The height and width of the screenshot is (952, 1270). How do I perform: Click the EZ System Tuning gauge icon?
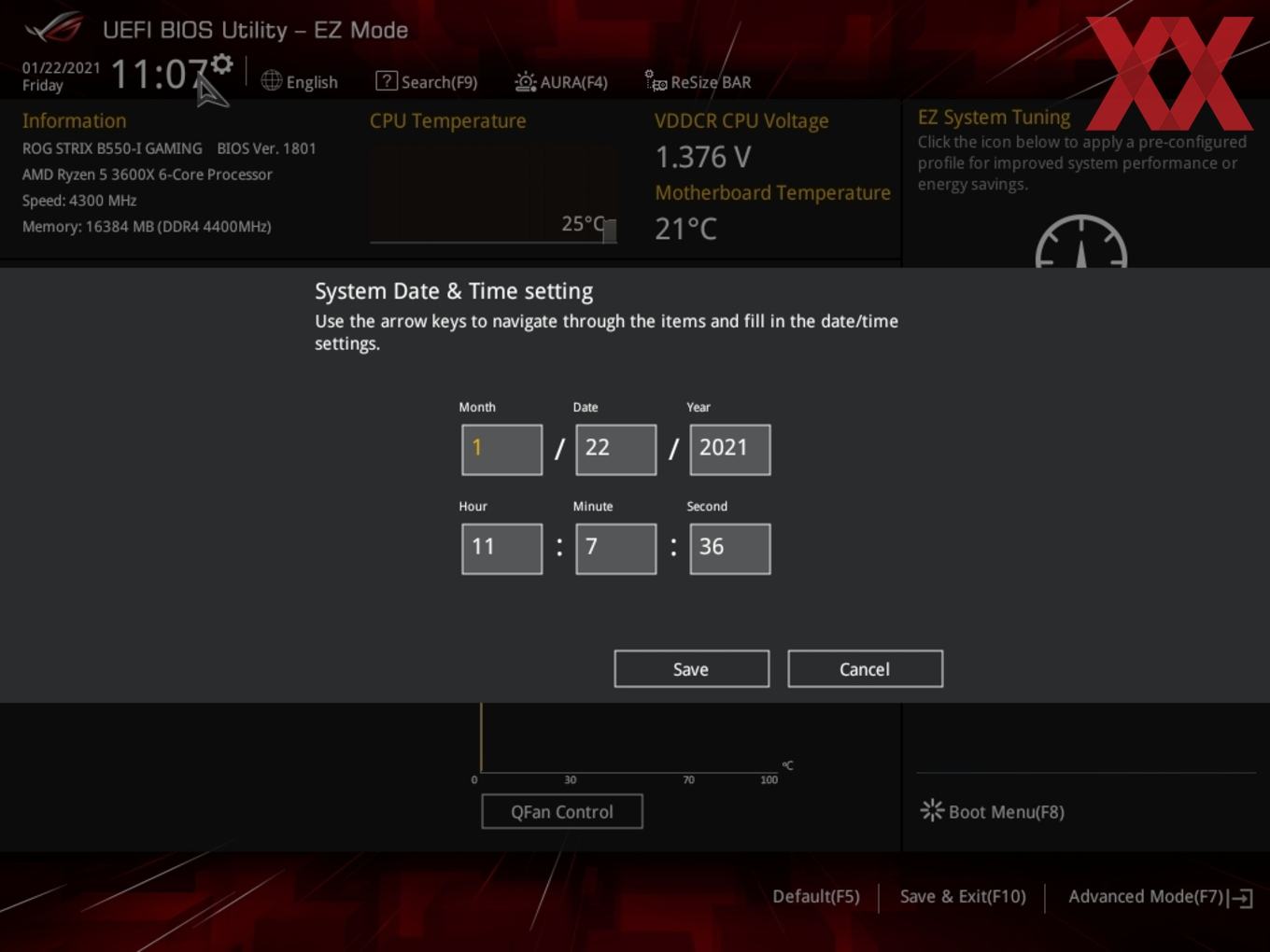(1081, 243)
